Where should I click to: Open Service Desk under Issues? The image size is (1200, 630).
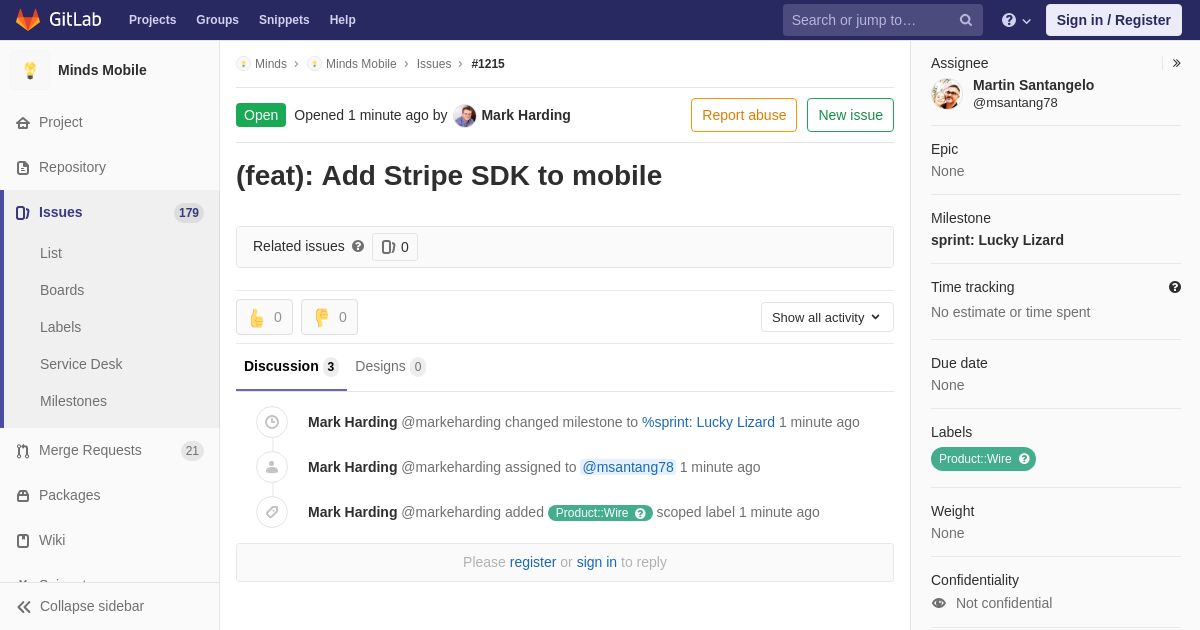click(81, 364)
